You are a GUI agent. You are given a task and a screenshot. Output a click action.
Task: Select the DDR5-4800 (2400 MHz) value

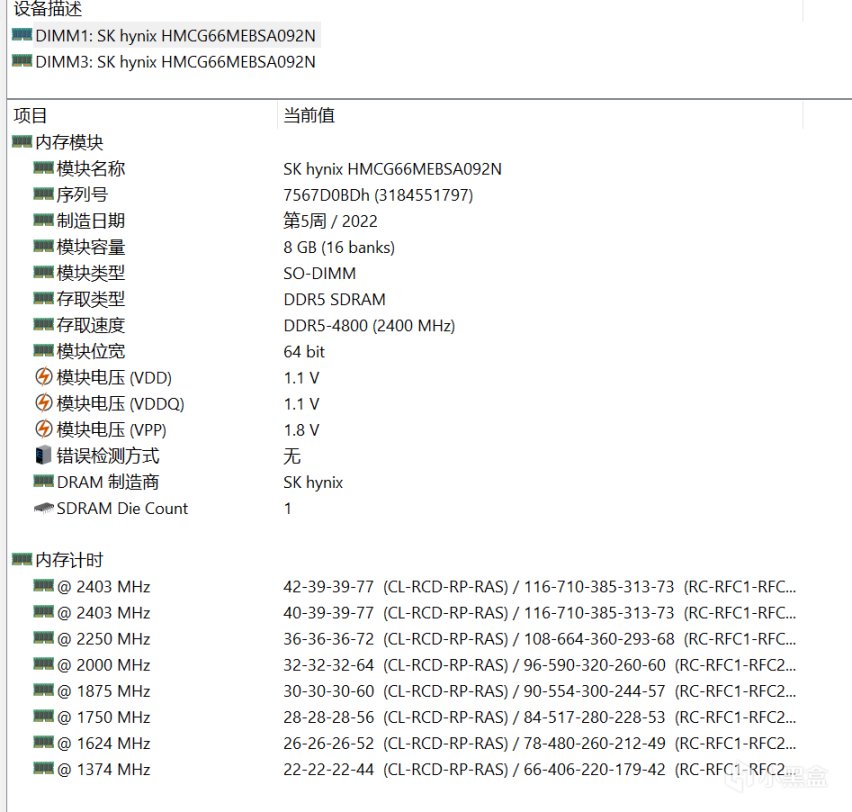click(x=369, y=326)
